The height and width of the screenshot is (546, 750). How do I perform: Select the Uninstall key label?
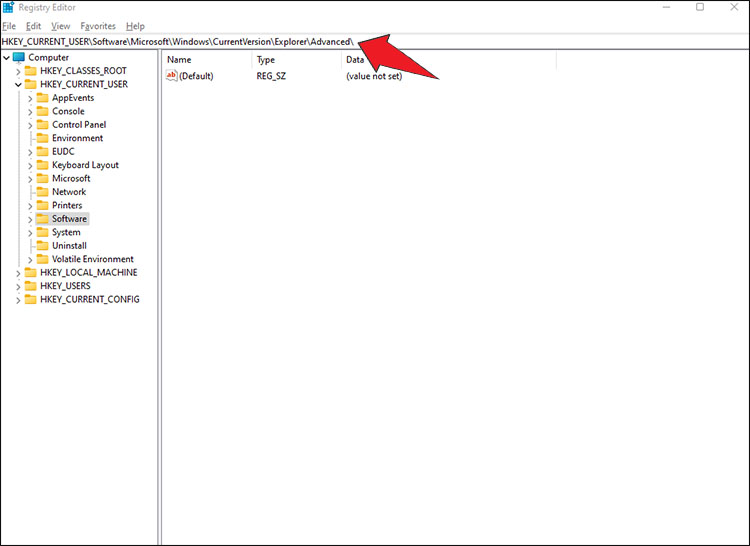tap(69, 246)
